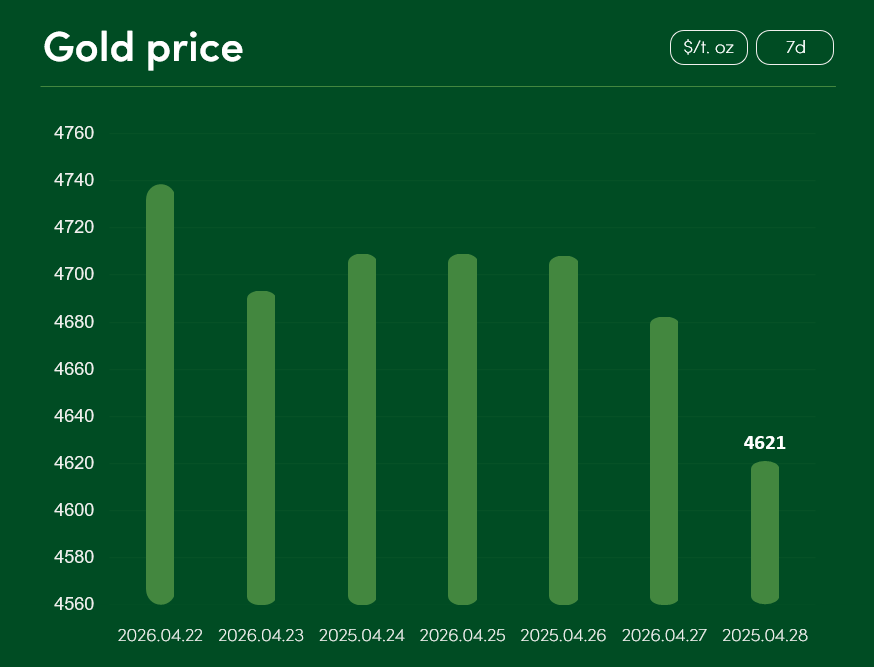Select the bar for 2026.04.22
Image resolution: width=874 pixels, height=667 pixels.
tap(160, 394)
